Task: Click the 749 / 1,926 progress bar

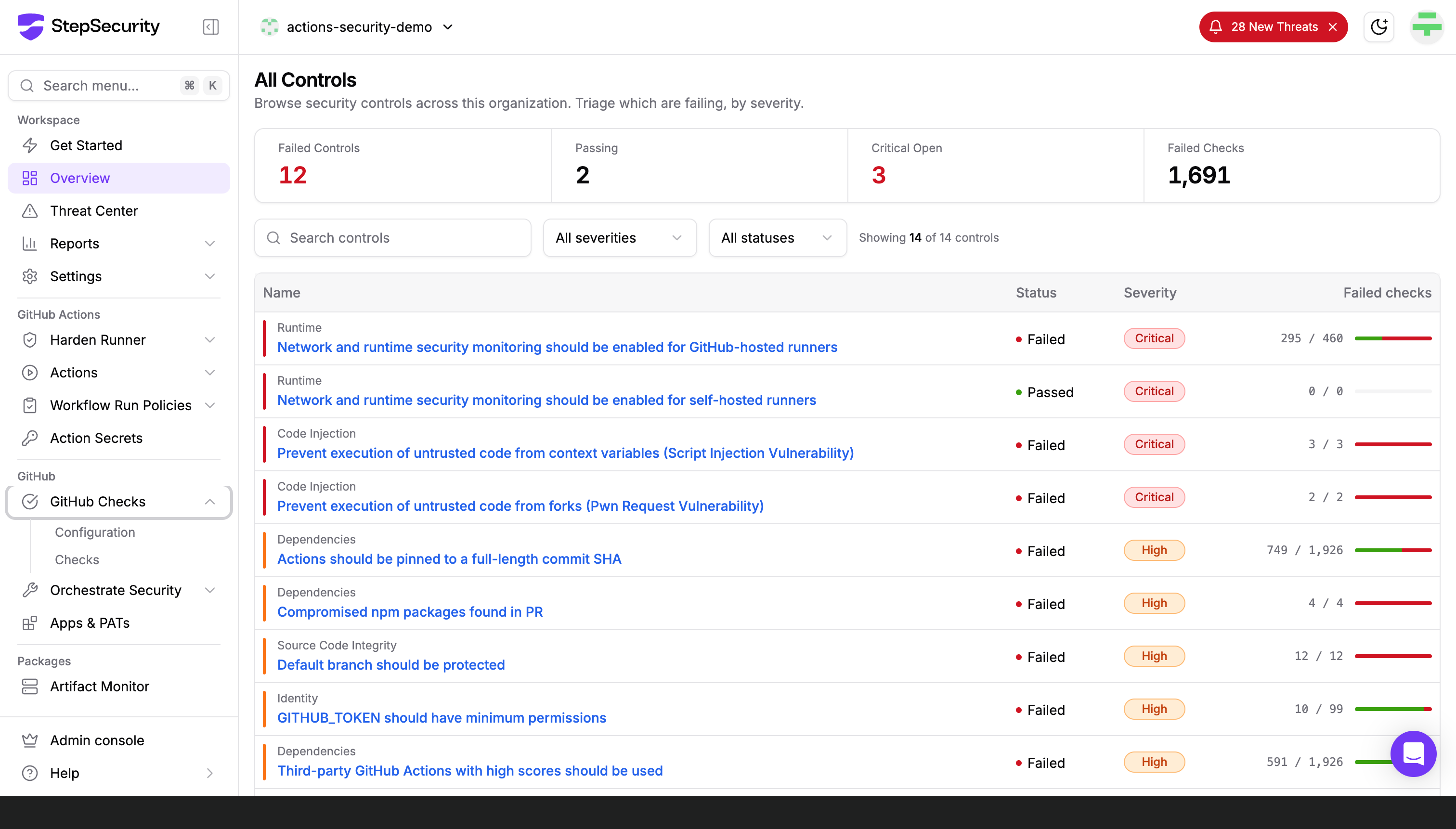Action: click(1393, 551)
